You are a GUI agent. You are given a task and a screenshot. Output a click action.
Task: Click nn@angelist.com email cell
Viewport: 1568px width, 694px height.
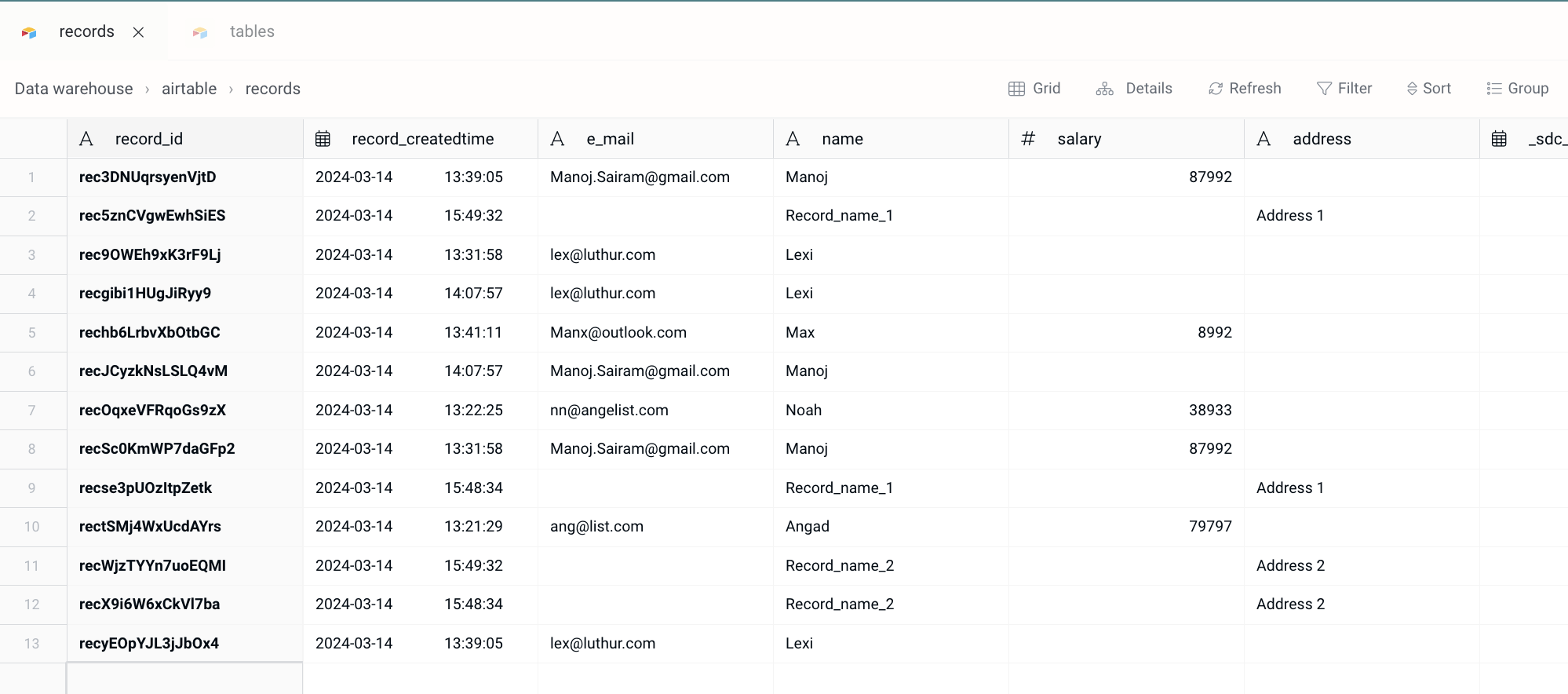pyautogui.click(x=655, y=411)
